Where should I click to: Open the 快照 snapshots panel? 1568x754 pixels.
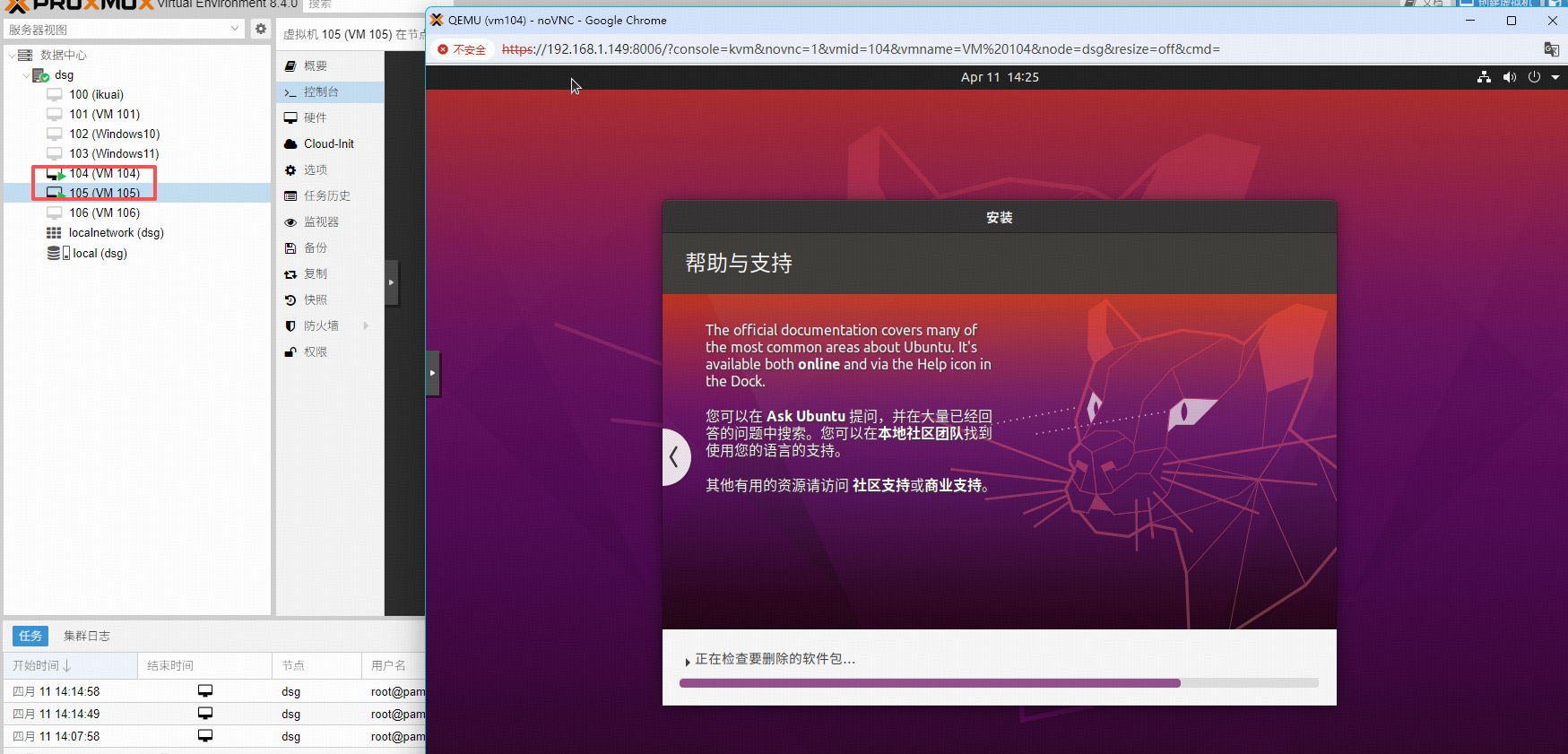pos(330,300)
